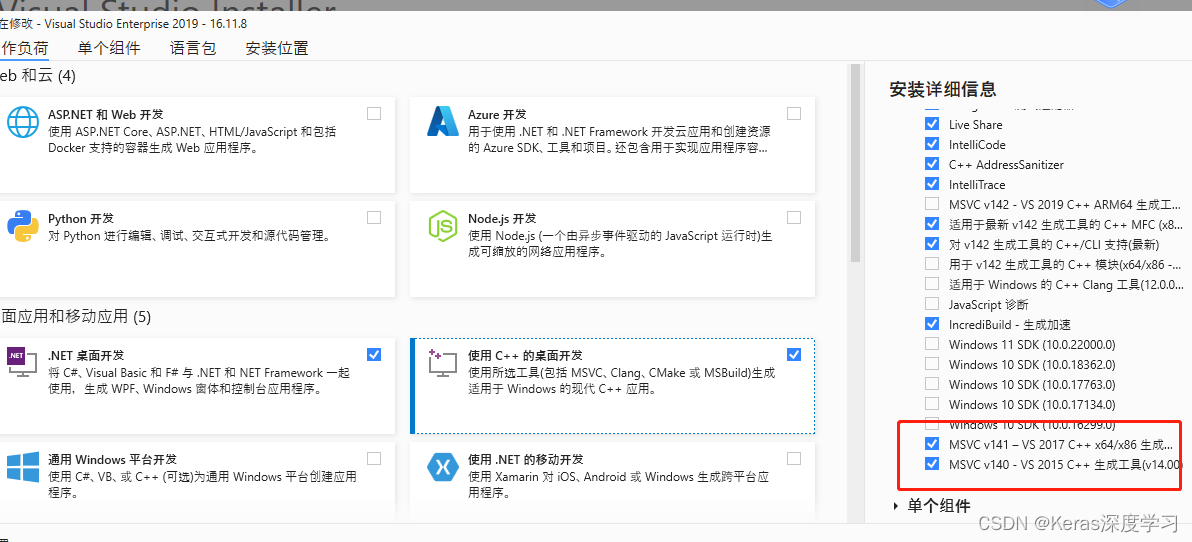Uncheck the v142 C++ MFC checkbox

click(x=931, y=224)
